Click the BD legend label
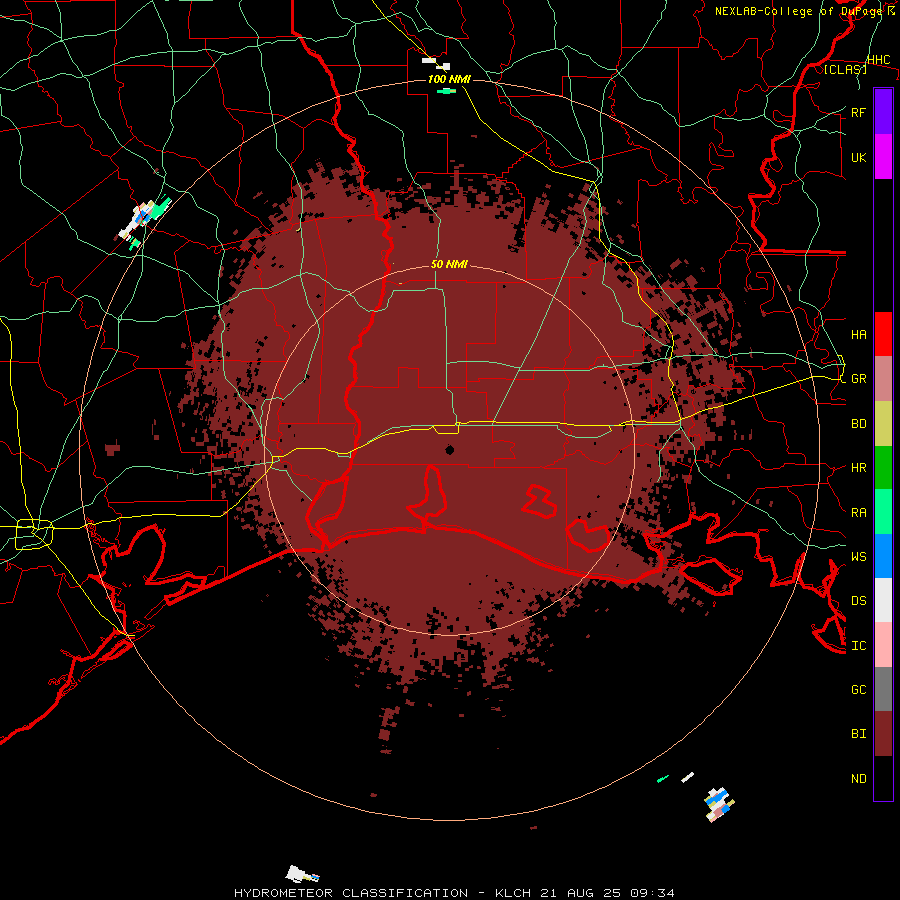 point(859,424)
